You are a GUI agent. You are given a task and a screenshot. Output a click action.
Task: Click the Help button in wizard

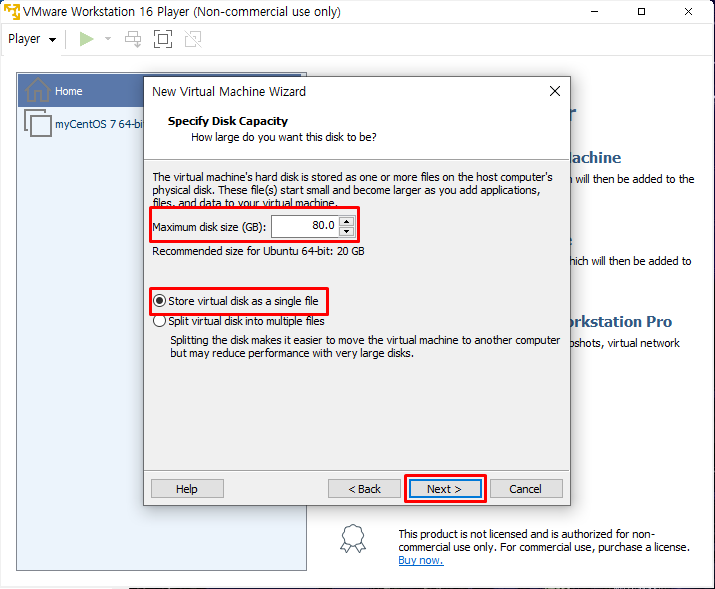[x=187, y=489]
